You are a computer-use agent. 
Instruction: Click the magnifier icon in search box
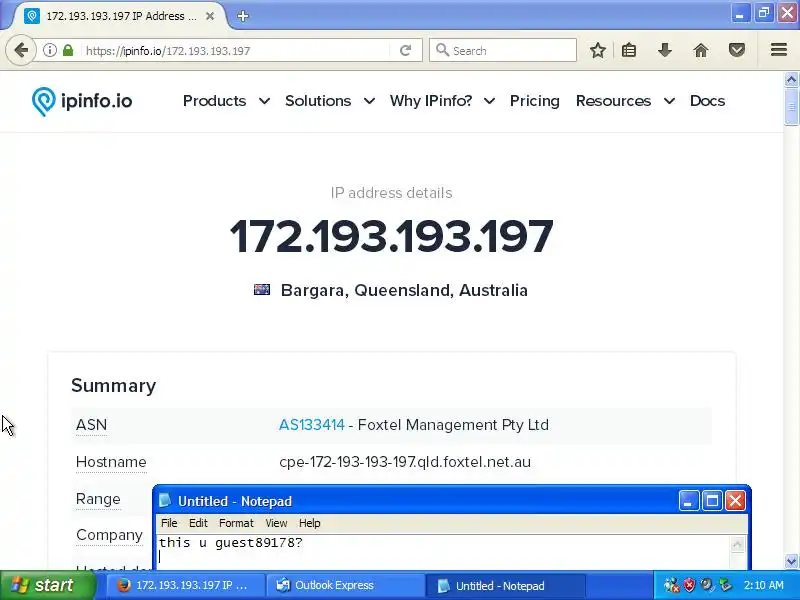coord(442,50)
